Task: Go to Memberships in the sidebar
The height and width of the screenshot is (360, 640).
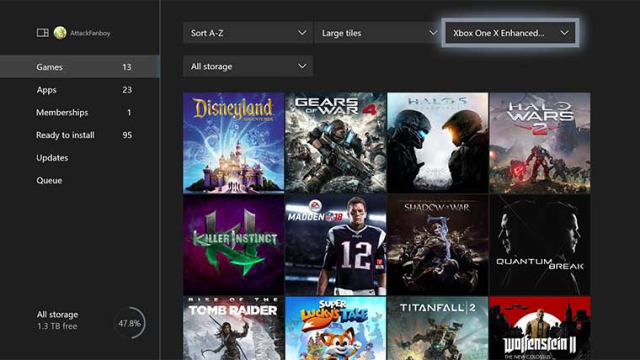Action: click(80, 112)
